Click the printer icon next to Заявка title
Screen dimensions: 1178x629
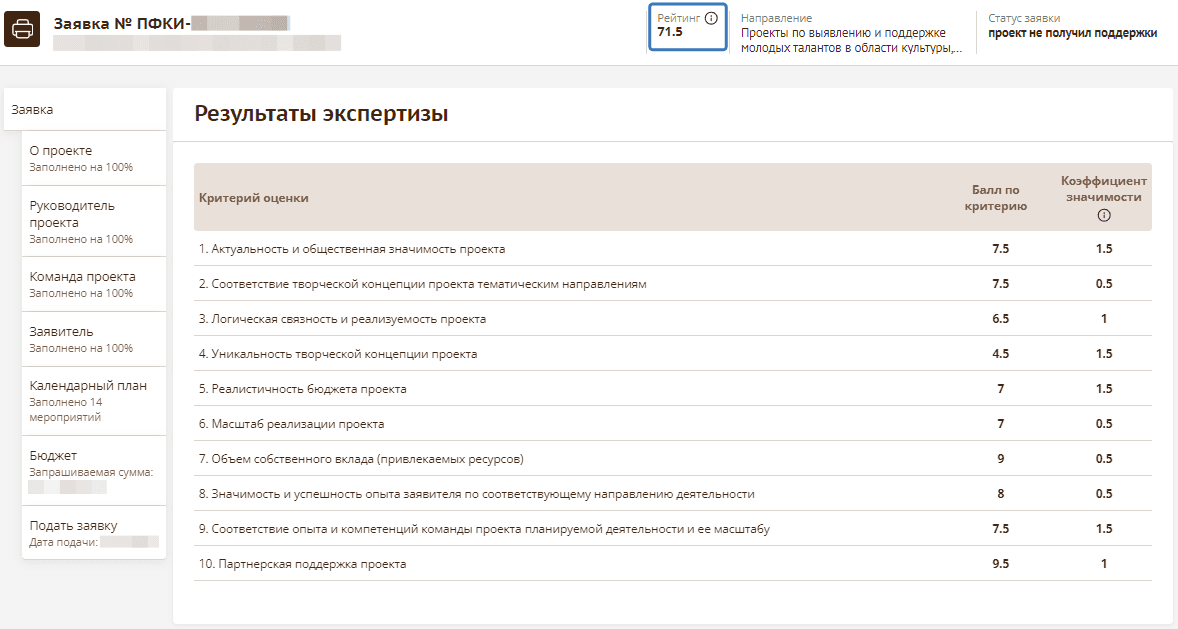click(22, 30)
